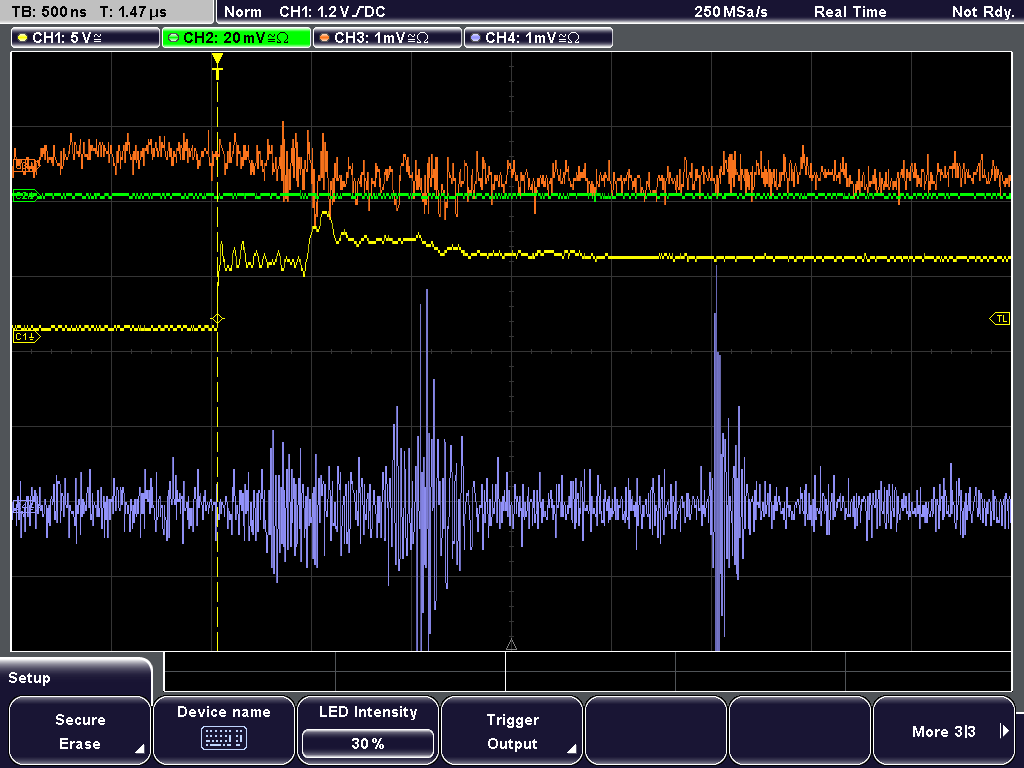Click the yellow CH1 color dot

pos(23,38)
